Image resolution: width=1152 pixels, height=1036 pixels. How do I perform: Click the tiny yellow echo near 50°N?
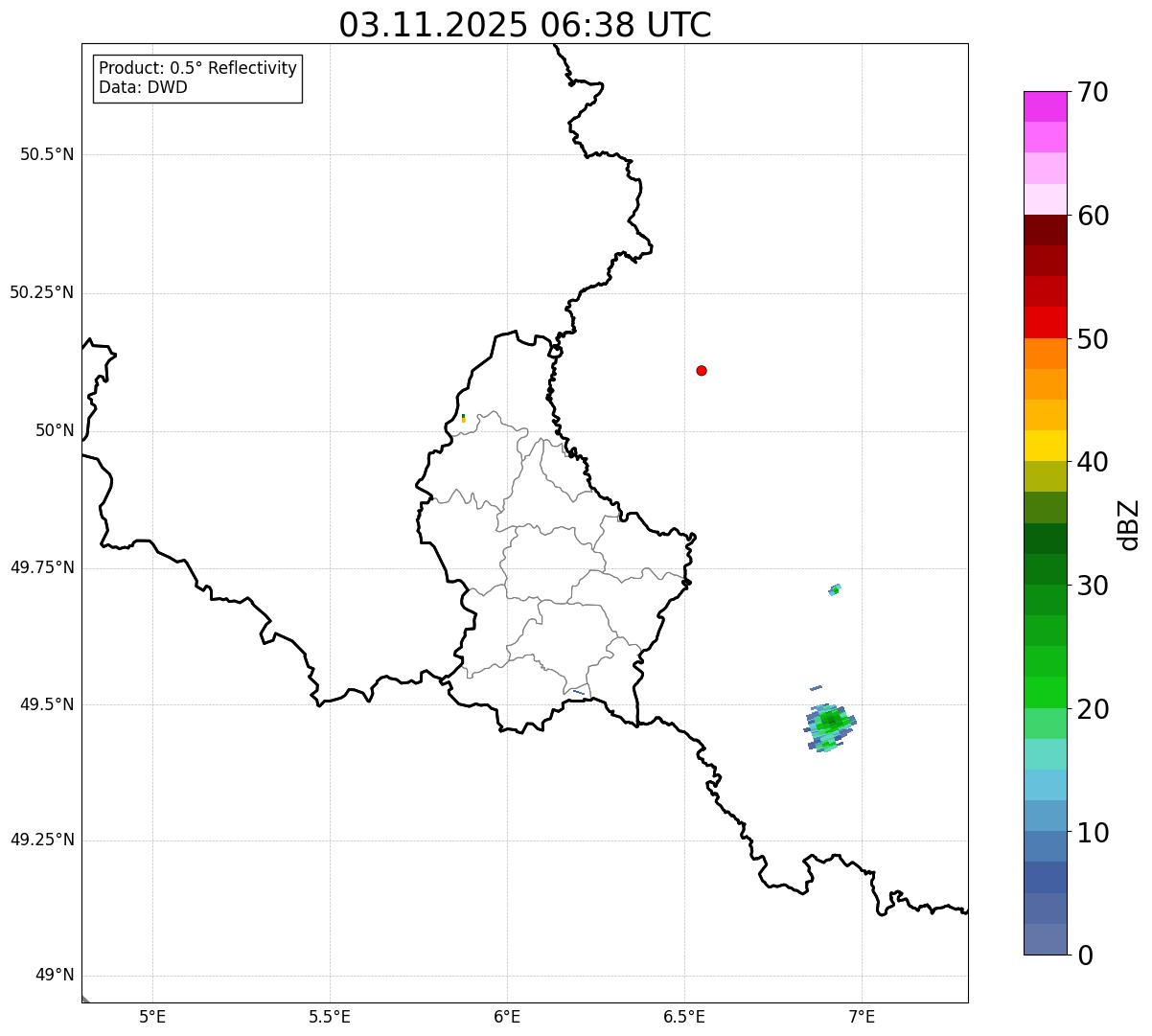(463, 418)
